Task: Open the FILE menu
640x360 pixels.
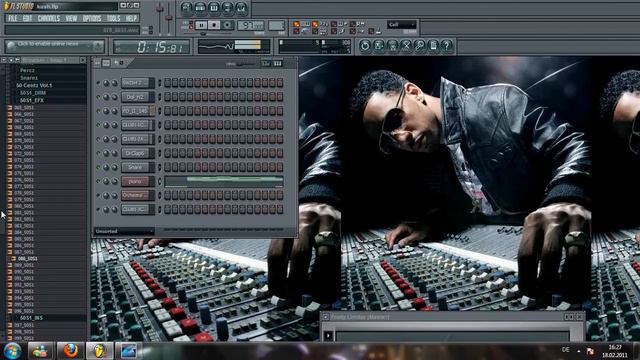Action: pos(12,18)
